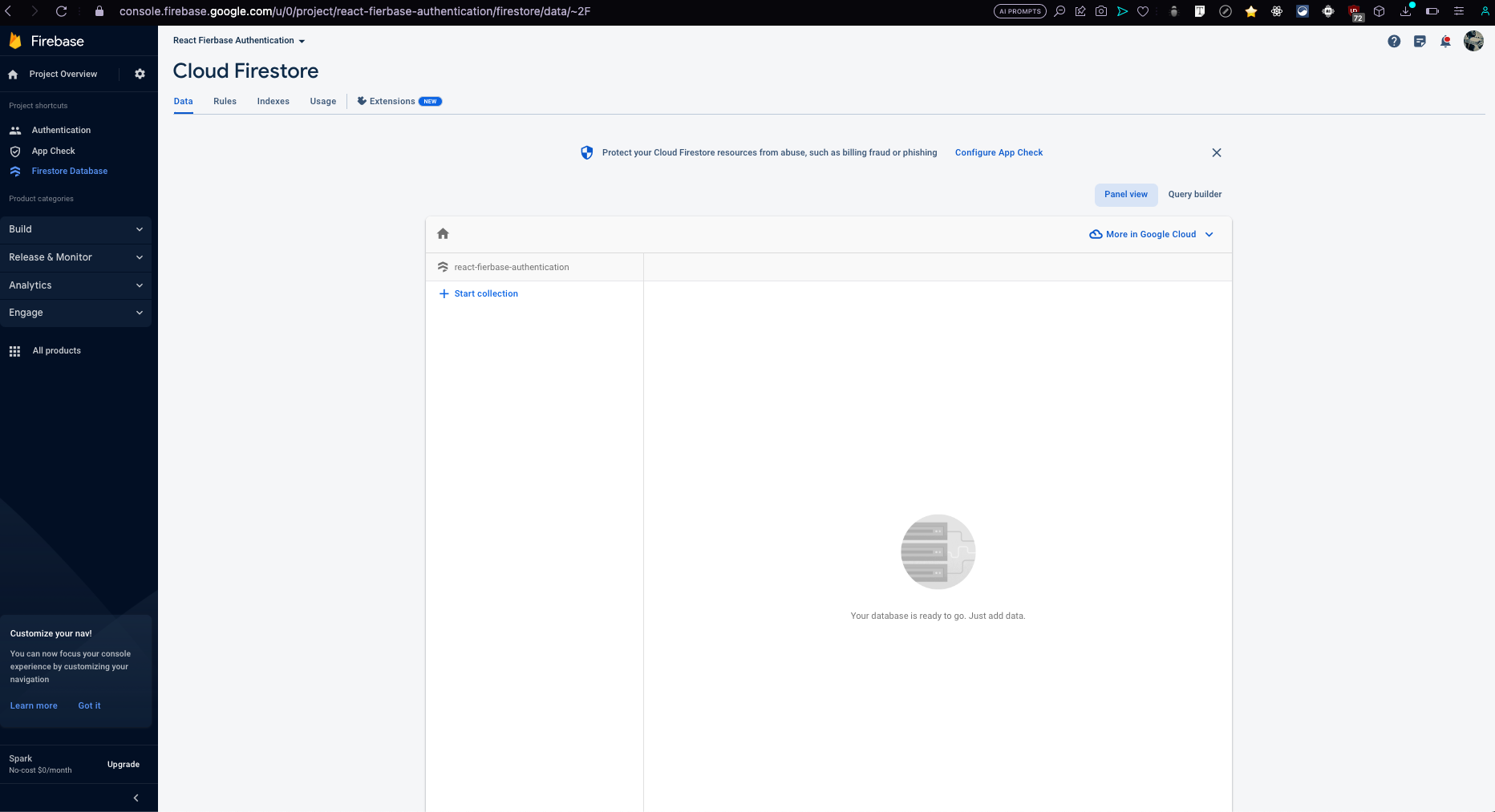Collapse the left navigation sidebar

coord(135,798)
